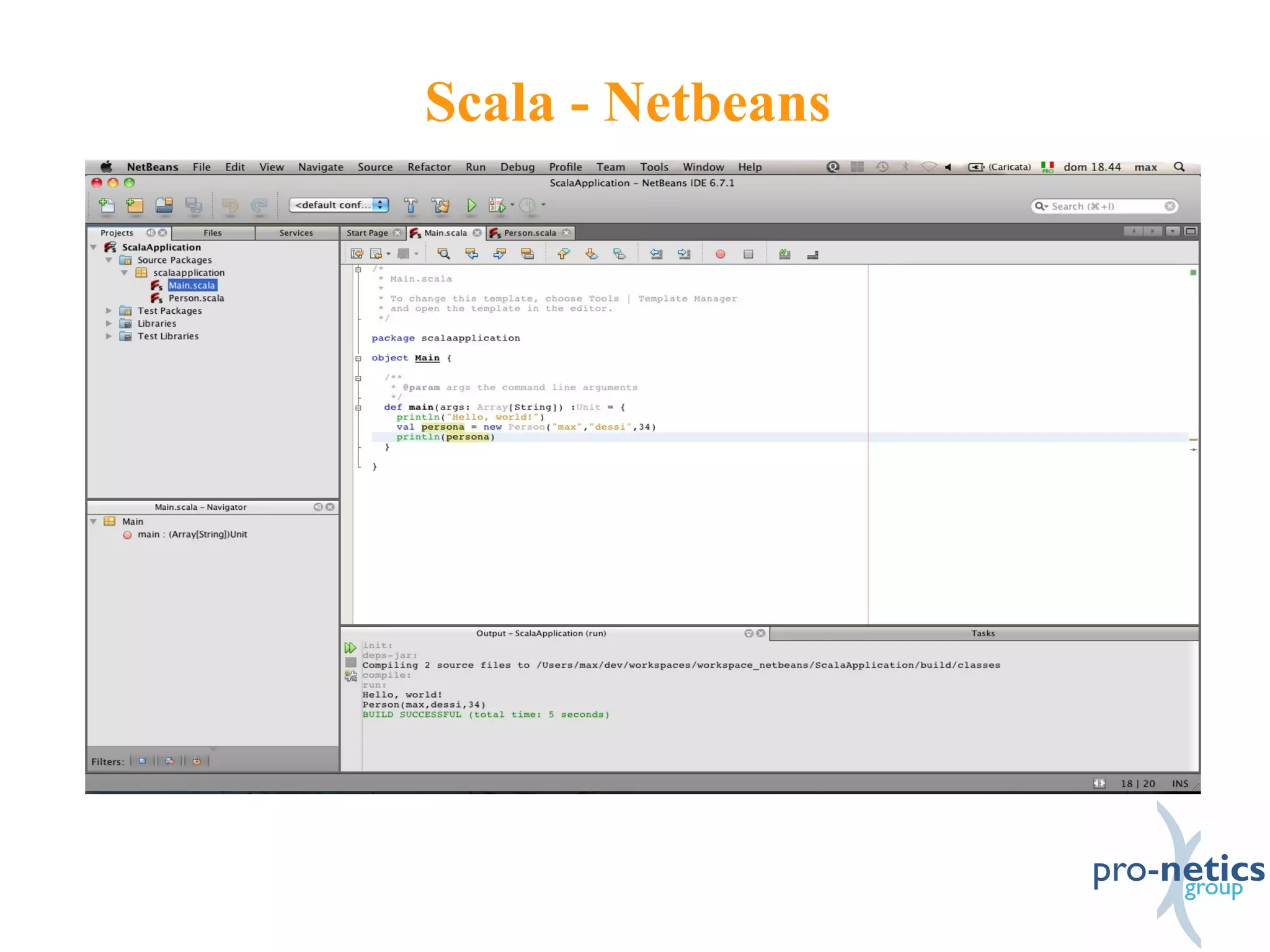Toggle first Navigator filter icon
The image size is (1270, 952).
pos(143,761)
